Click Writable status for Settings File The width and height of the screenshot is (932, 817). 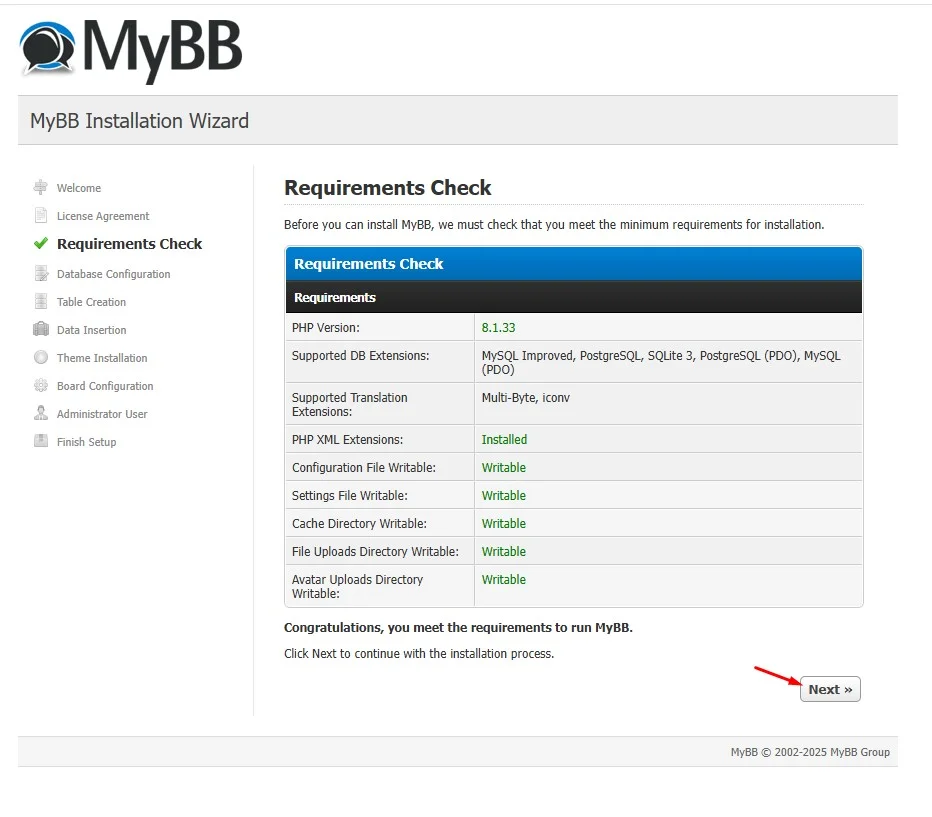[503, 496]
